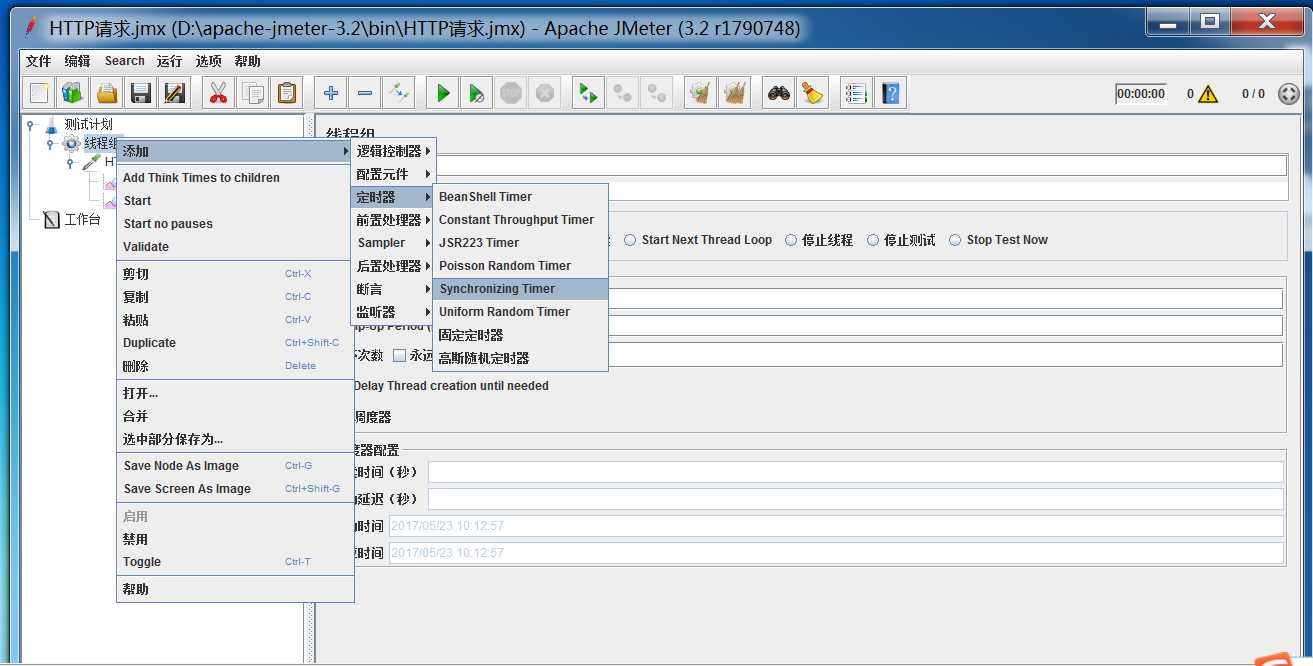Click the grayed Shutdown toolbar icon
1313x666 pixels.
tap(545, 94)
